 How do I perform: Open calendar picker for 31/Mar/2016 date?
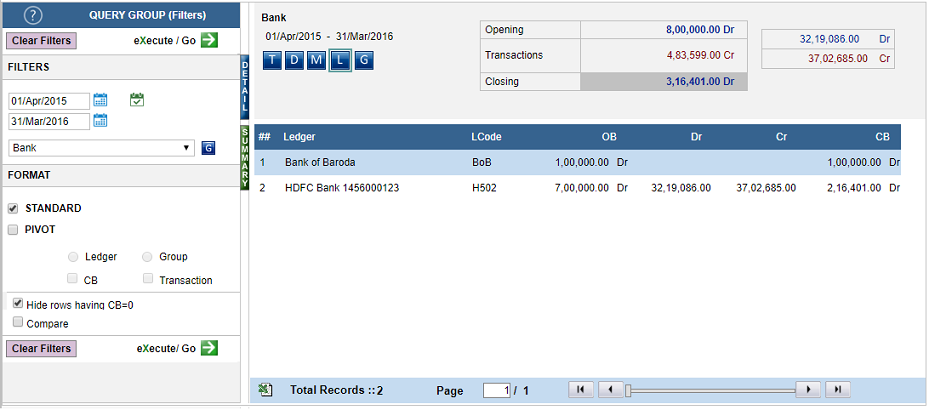[x=100, y=120]
